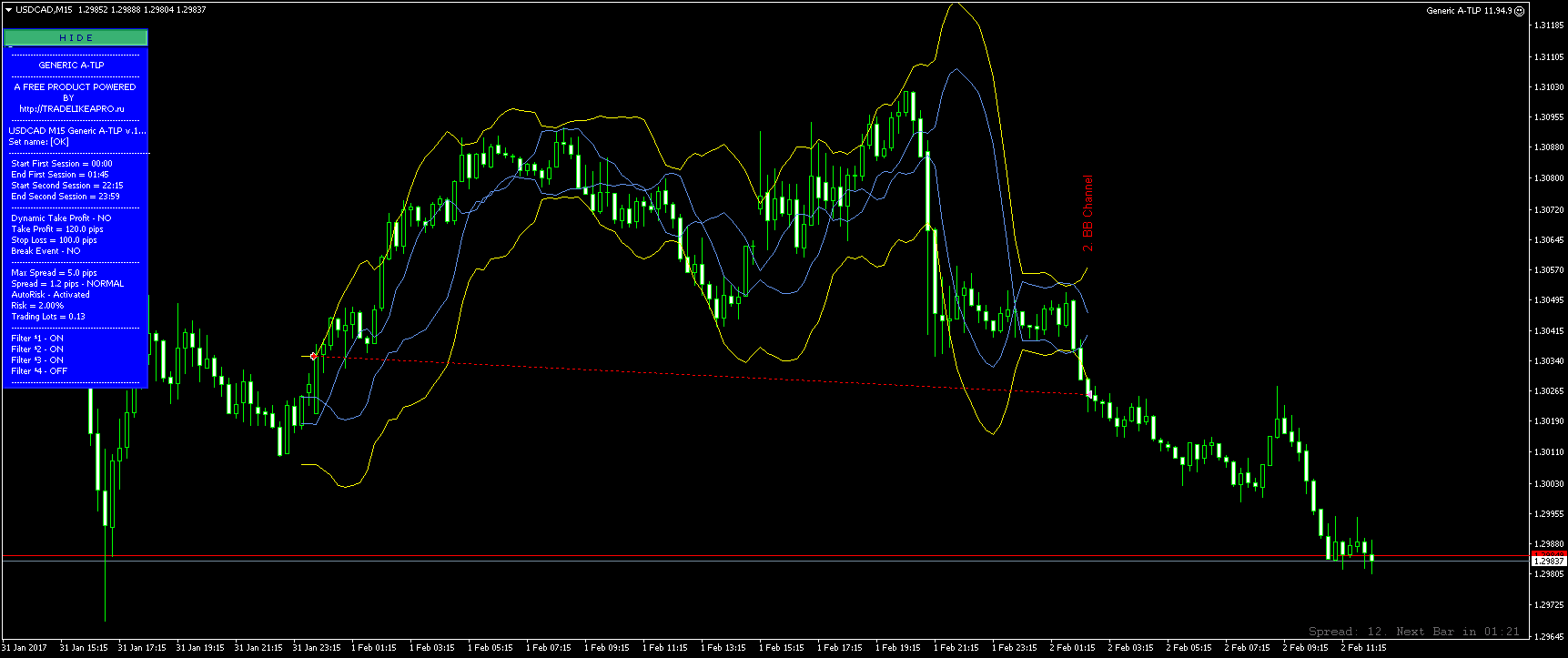1568x658 pixels.
Task: Click Start First Session = 00:00 line
Action: click(62, 164)
